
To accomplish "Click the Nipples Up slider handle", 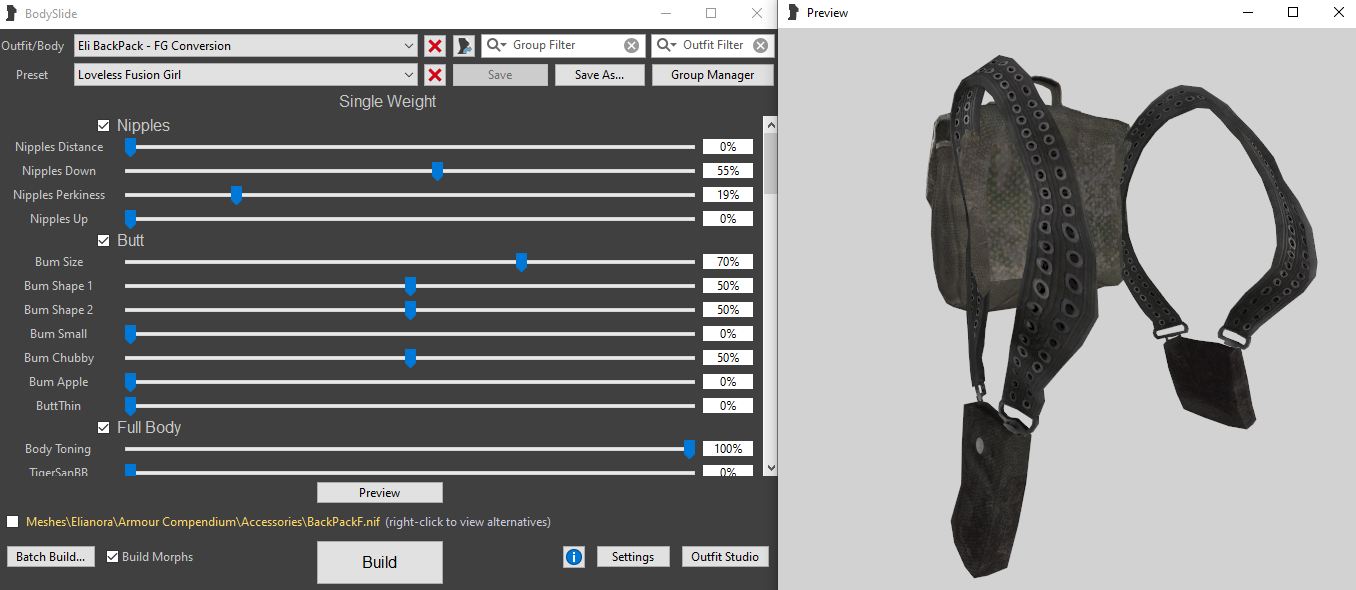I will pyautogui.click(x=130, y=220).
